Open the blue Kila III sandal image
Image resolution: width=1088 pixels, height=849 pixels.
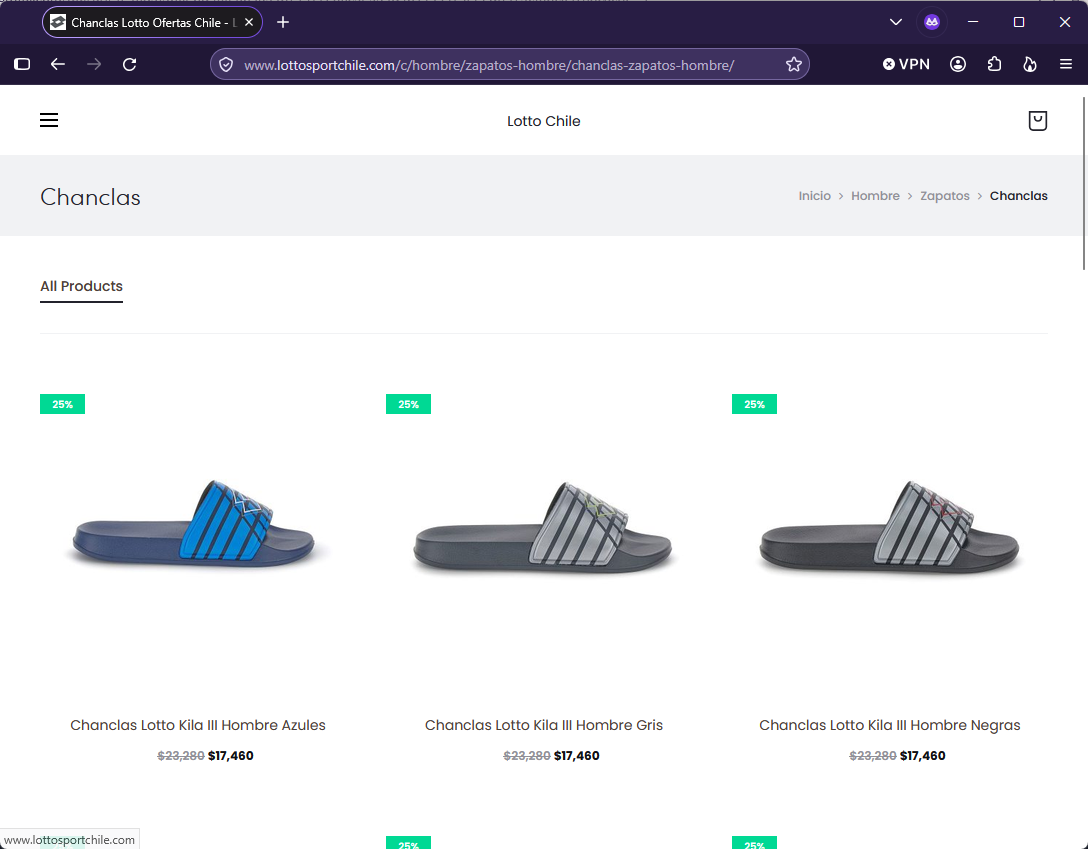tap(198, 524)
